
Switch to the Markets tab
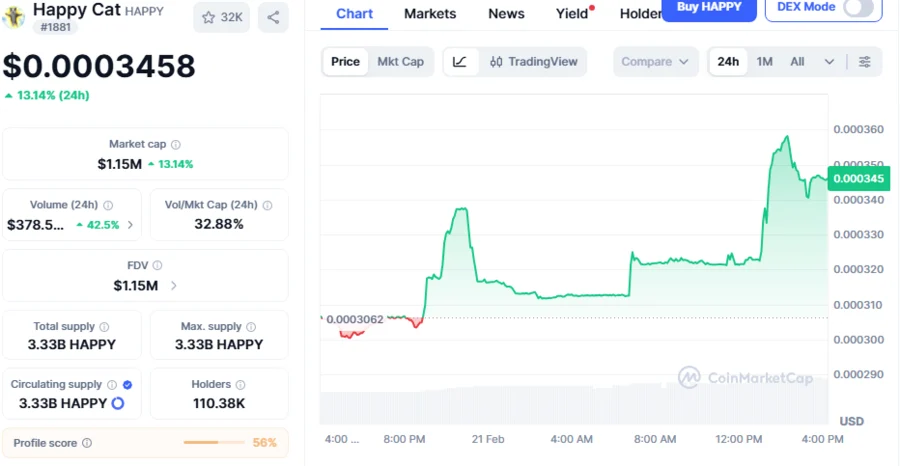(430, 14)
